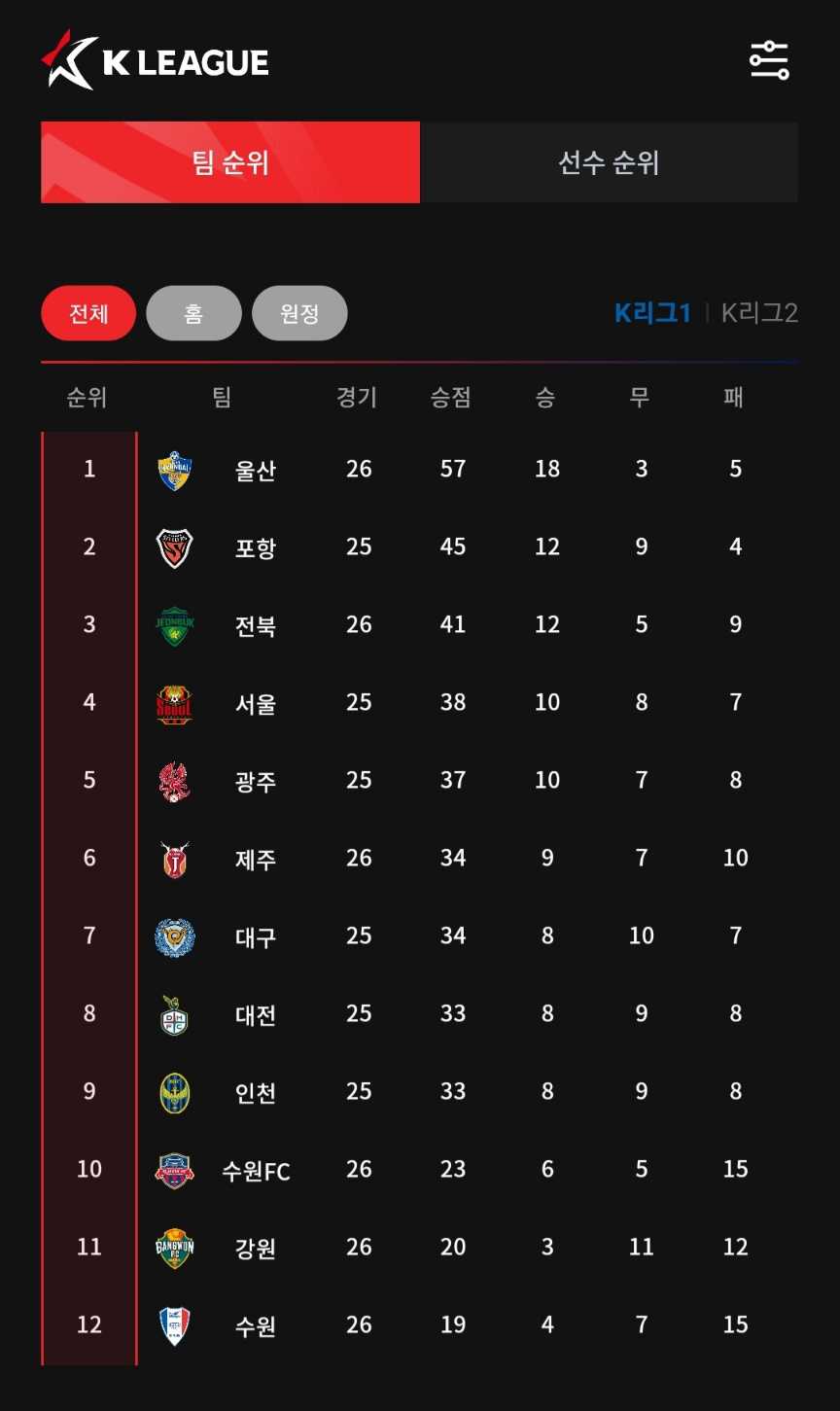This screenshot has width=840, height=1411.
Task: Toggle the 전체 filter pill
Action: [x=88, y=313]
